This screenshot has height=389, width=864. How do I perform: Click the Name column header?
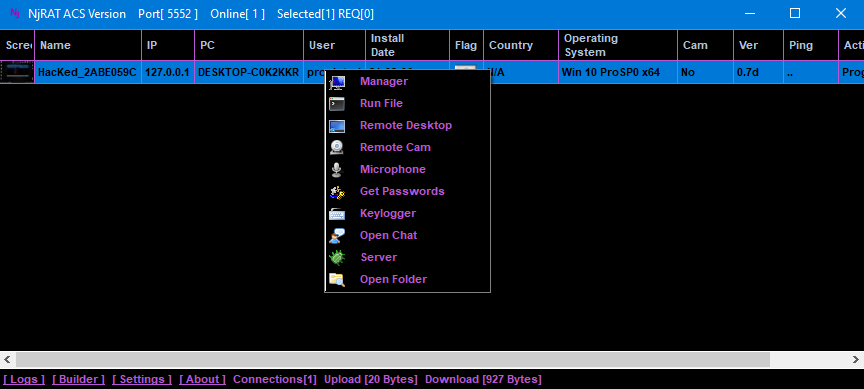(88, 45)
